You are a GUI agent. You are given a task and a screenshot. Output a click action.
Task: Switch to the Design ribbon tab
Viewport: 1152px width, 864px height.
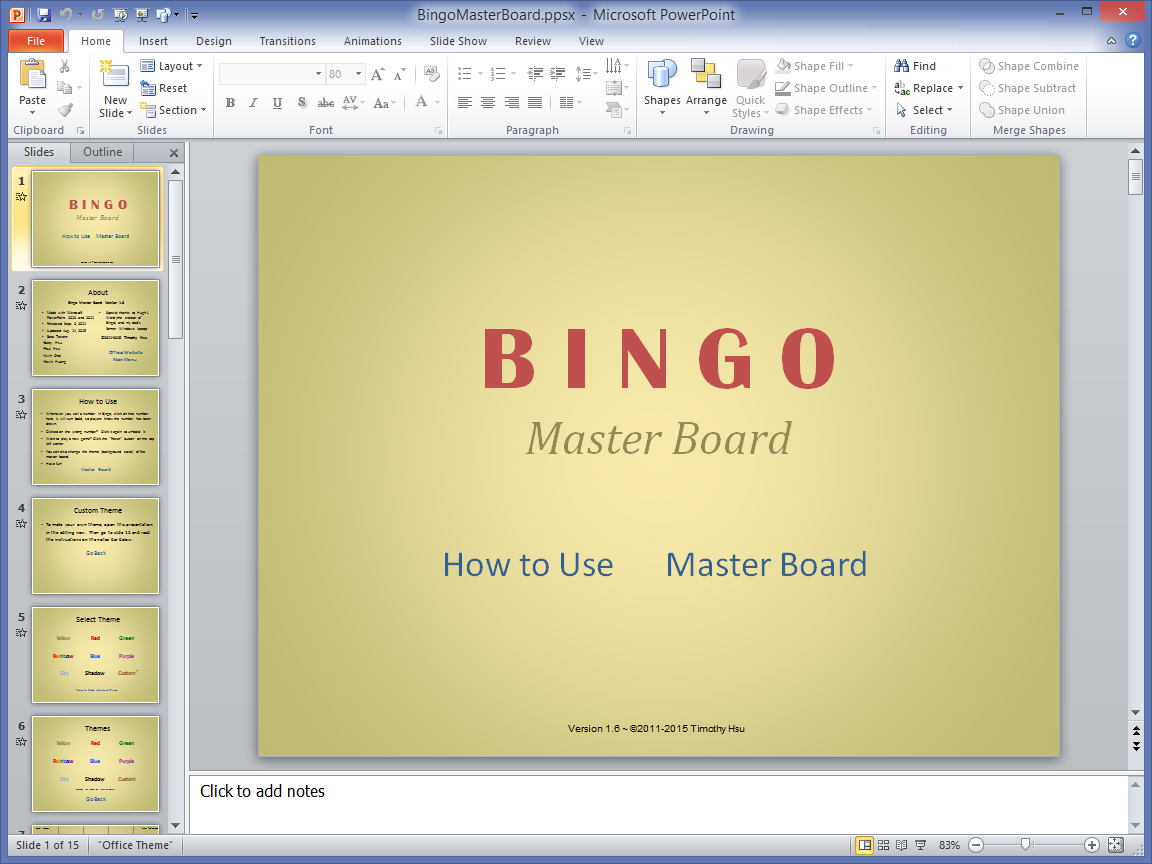pyautogui.click(x=214, y=41)
